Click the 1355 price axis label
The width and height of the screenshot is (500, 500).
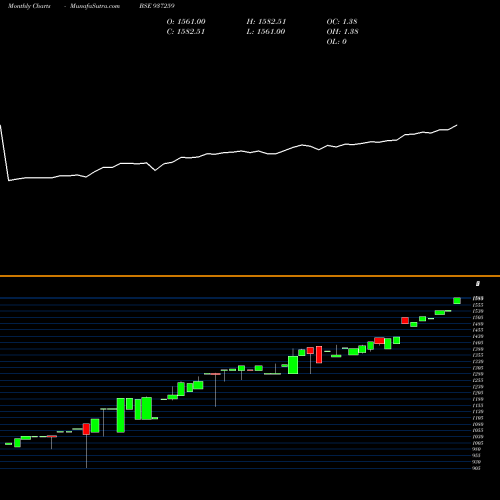coord(478,355)
